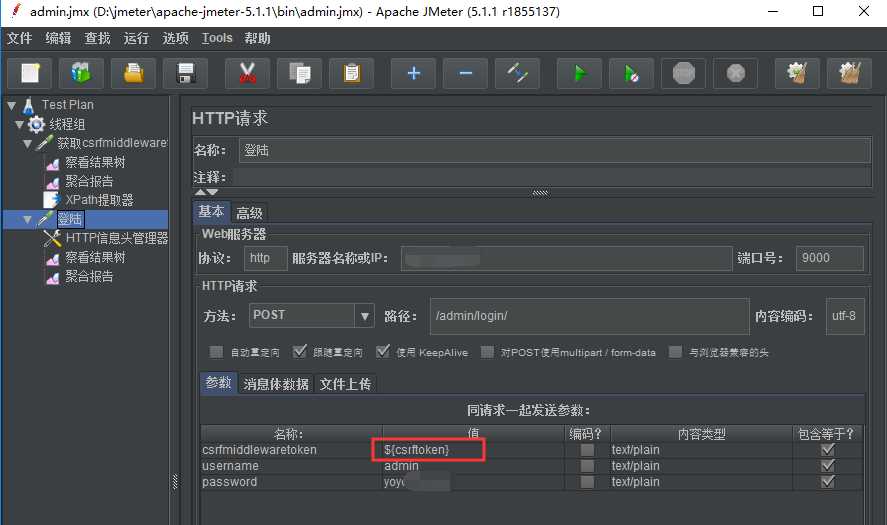Open the 方法 POST dropdown

coord(365,316)
